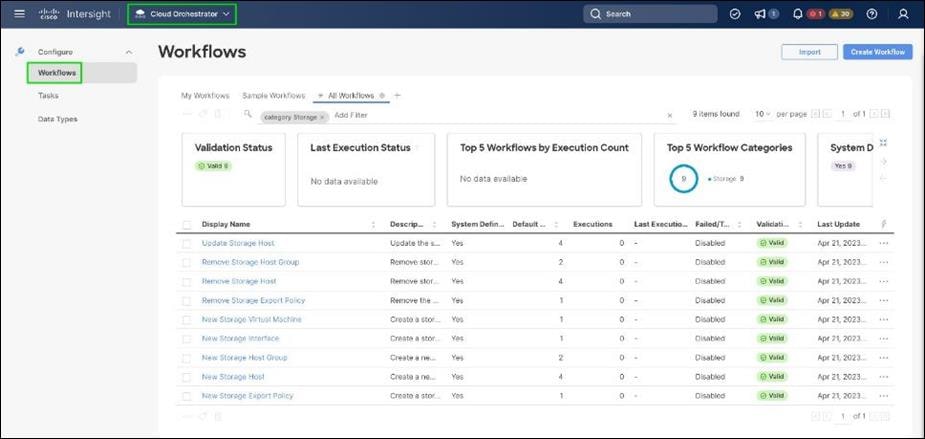Click the Import button
925x439 pixels.
tap(809, 52)
